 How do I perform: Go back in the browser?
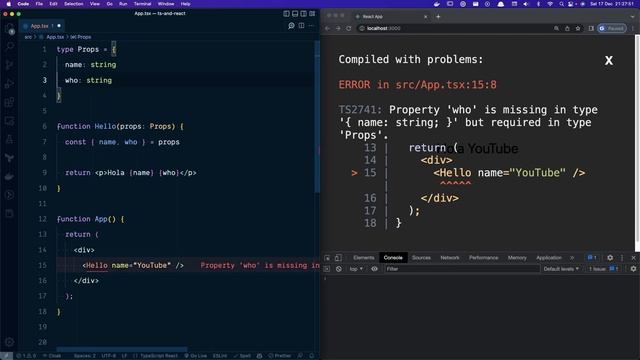coord(327,28)
